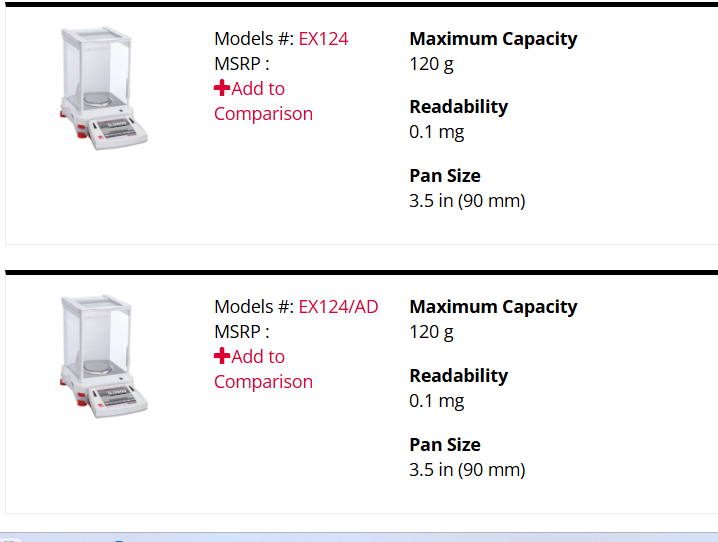Select the Maximum Capacity heading for EX124

[x=493, y=39]
